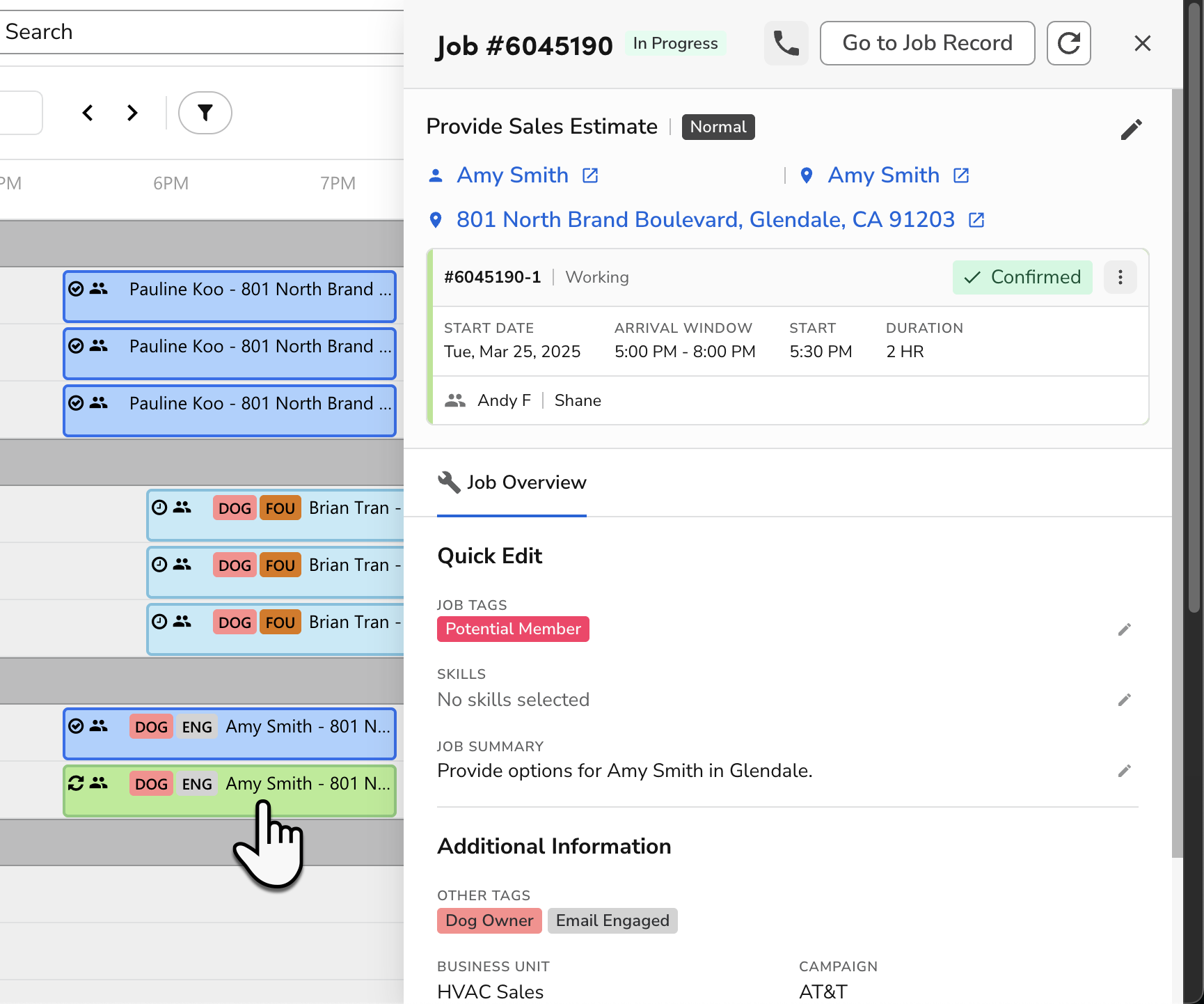The image size is (1204, 1004).
Task: Edit the job summary text
Action: pos(1125,771)
